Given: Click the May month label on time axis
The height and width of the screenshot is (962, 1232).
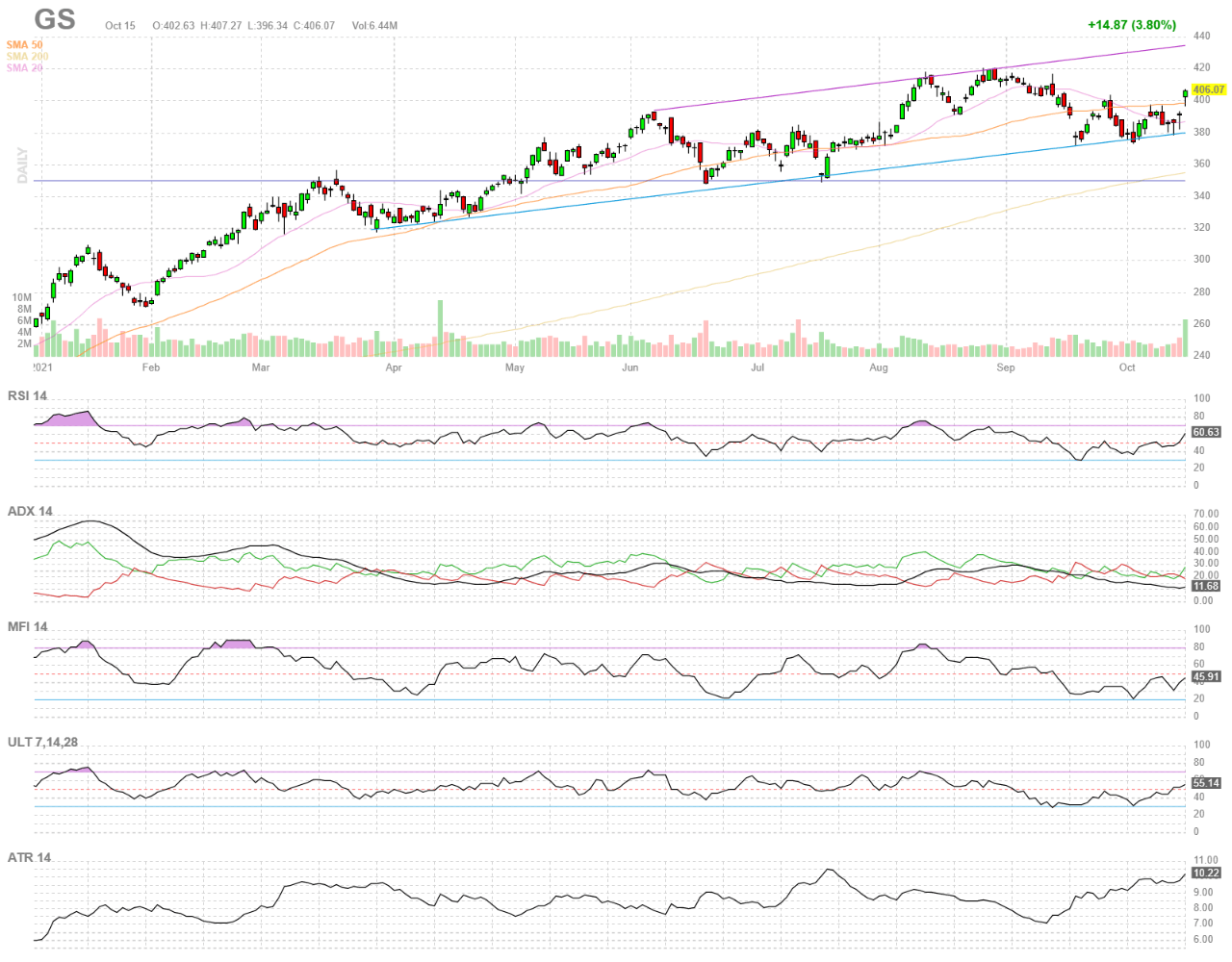Looking at the screenshot, I should pyautogui.click(x=515, y=367).
